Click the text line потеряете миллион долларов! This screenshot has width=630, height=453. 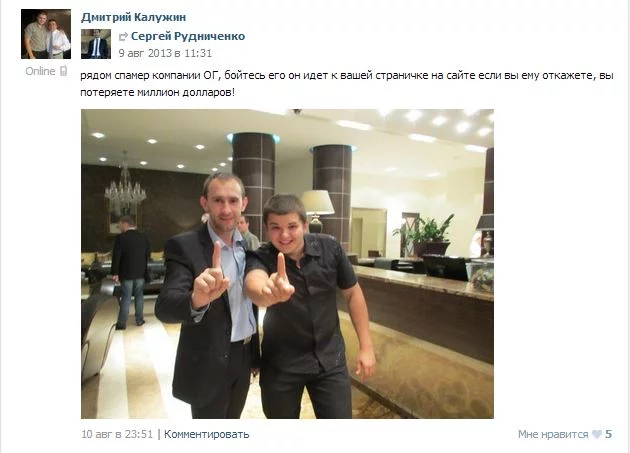tap(158, 92)
